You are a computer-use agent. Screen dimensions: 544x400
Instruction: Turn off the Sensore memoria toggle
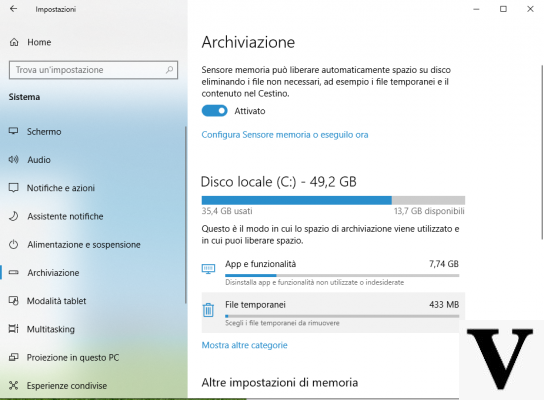[214, 111]
